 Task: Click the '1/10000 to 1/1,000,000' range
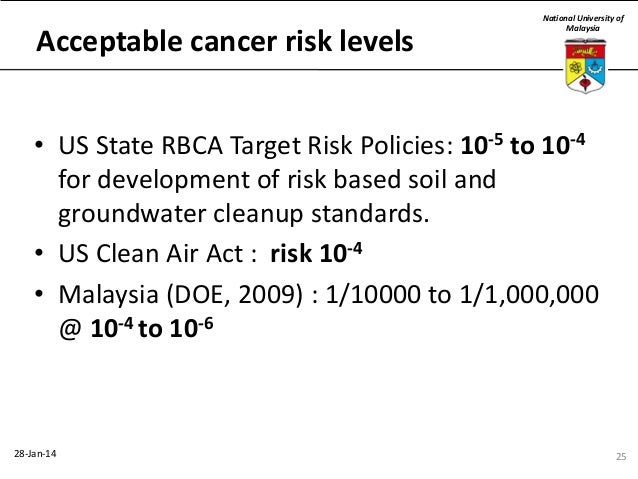462,294
